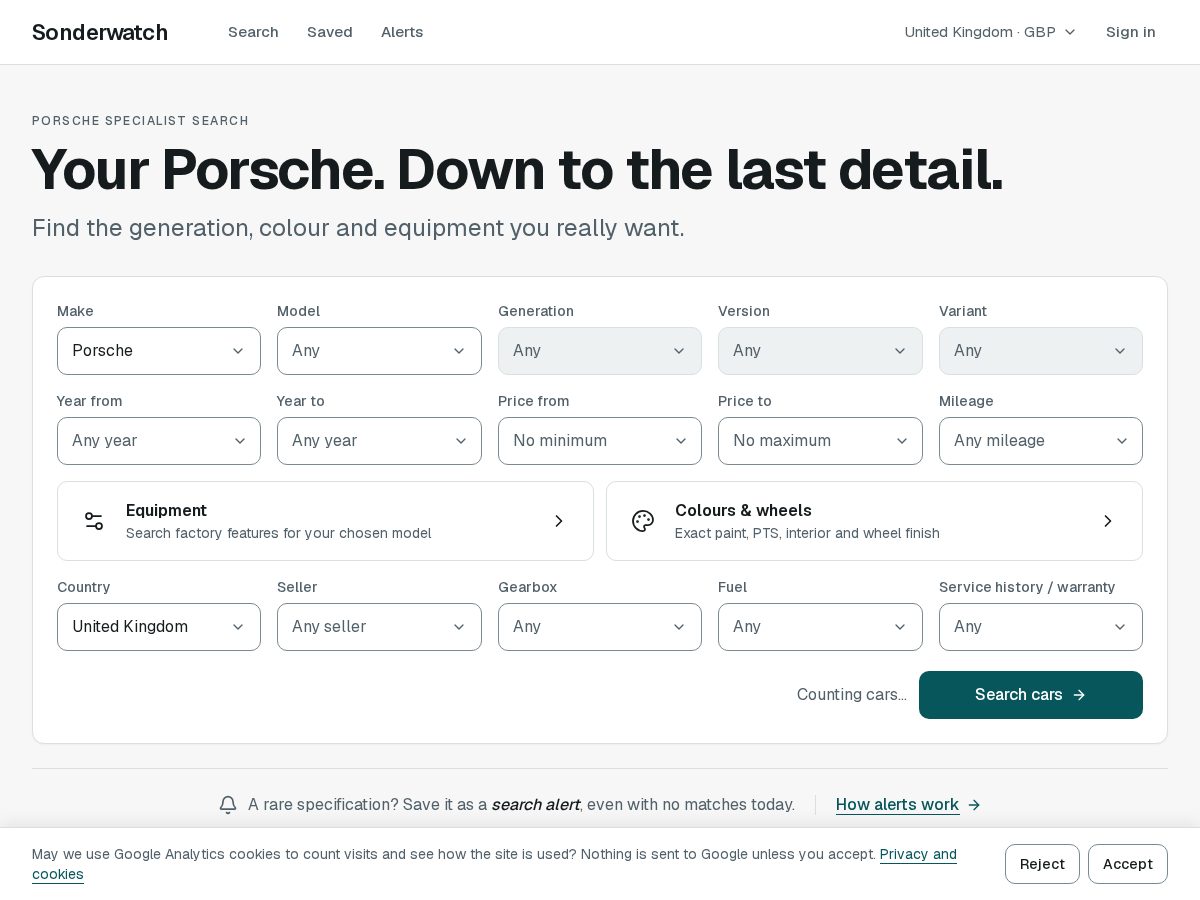
Task: Open the Seller dropdown
Action: (x=379, y=627)
